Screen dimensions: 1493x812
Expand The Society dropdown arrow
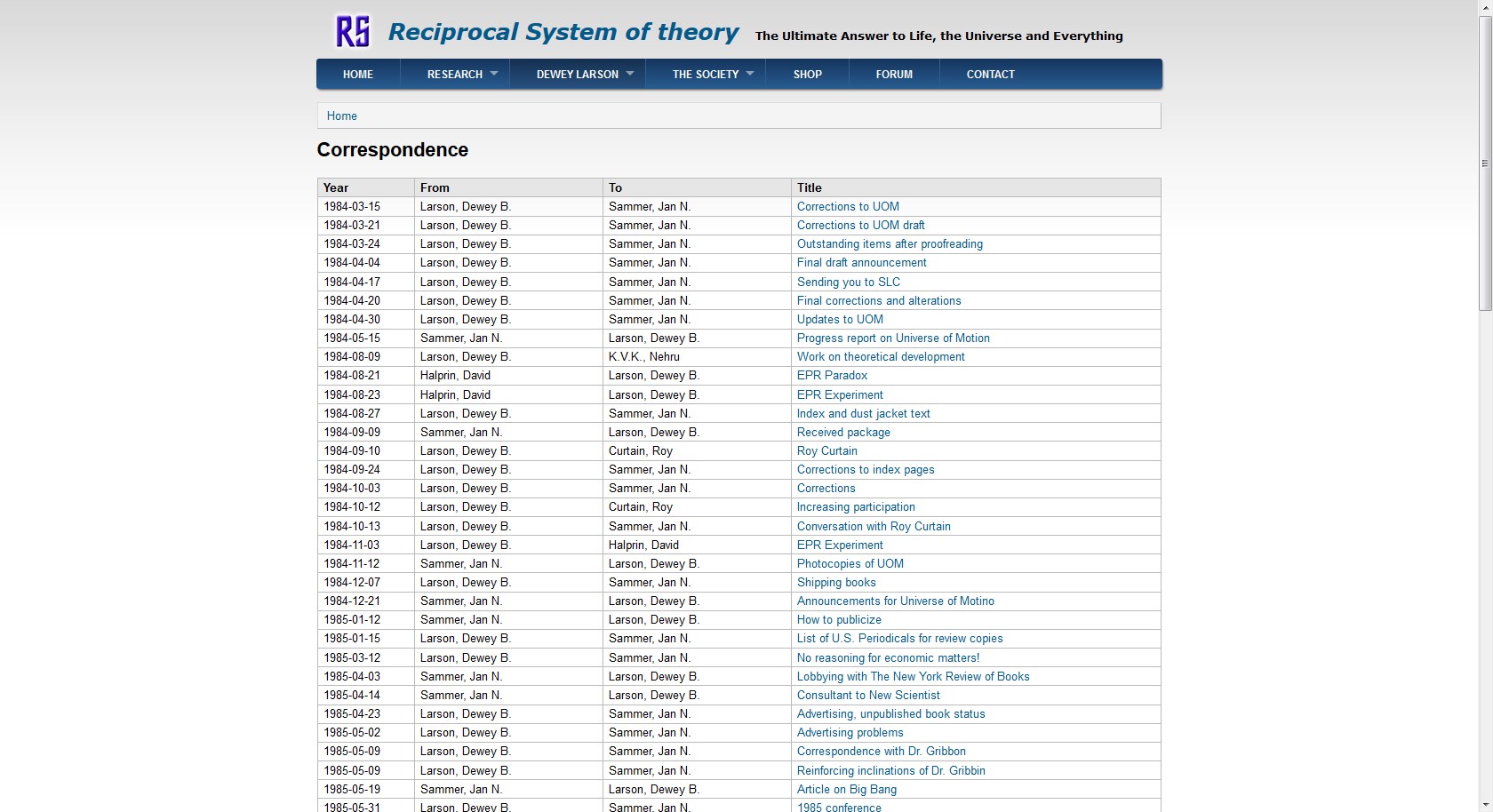point(750,74)
